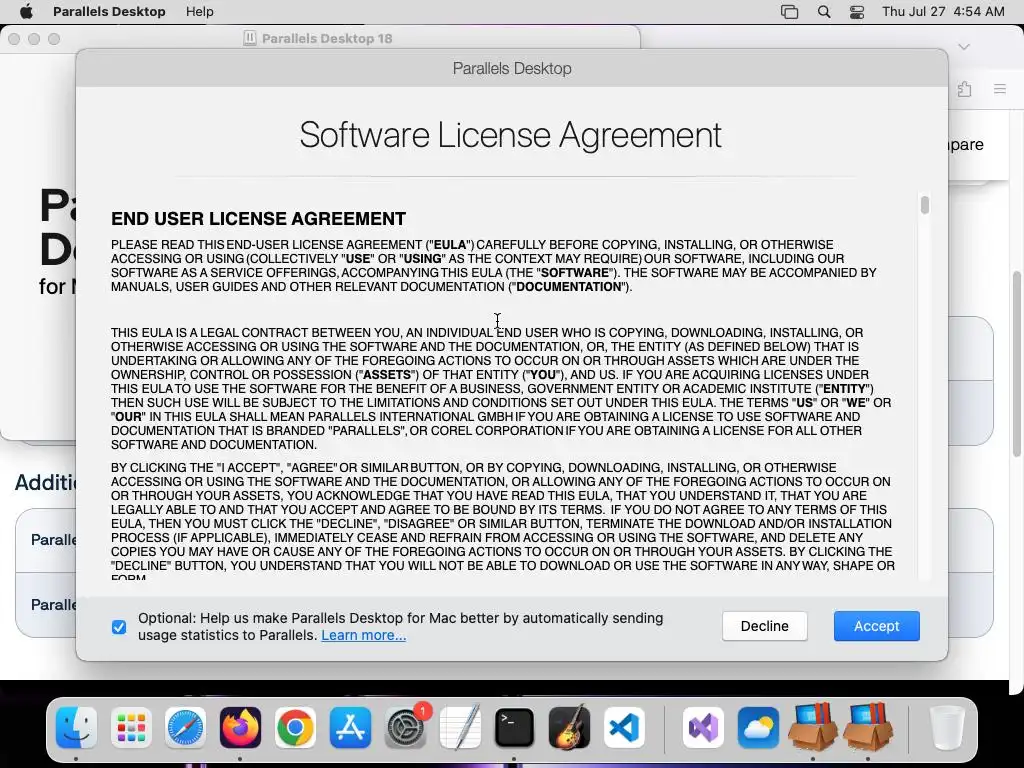Open the App Store dock icon
Viewport: 1024px width, 768px height.
[x=350, y=727]
